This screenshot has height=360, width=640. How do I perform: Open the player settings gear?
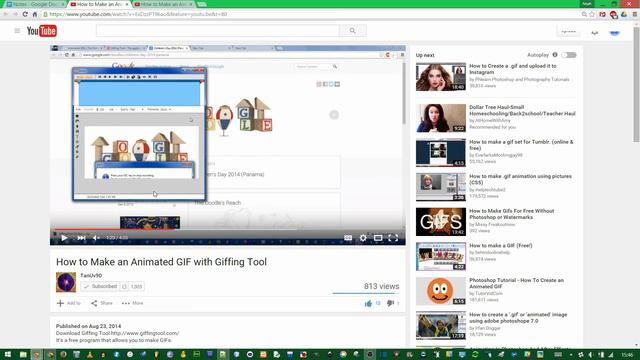[x=363, y=238]
